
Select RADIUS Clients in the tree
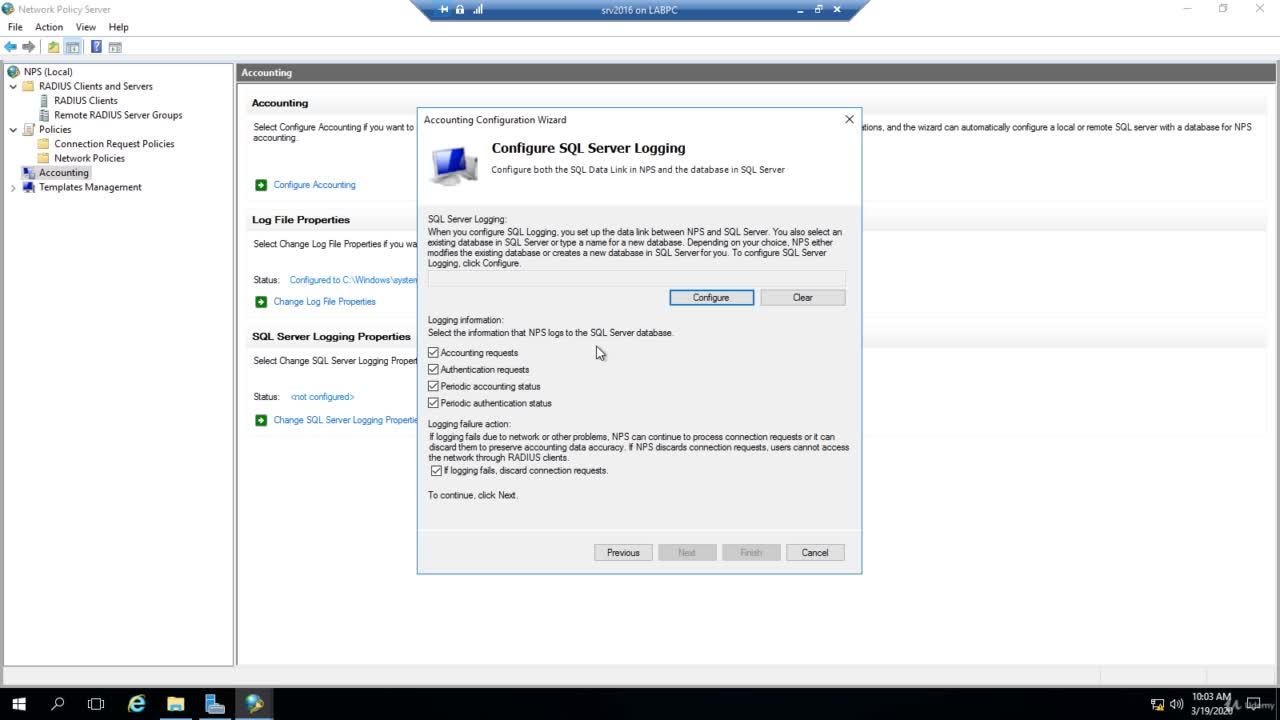86,101
